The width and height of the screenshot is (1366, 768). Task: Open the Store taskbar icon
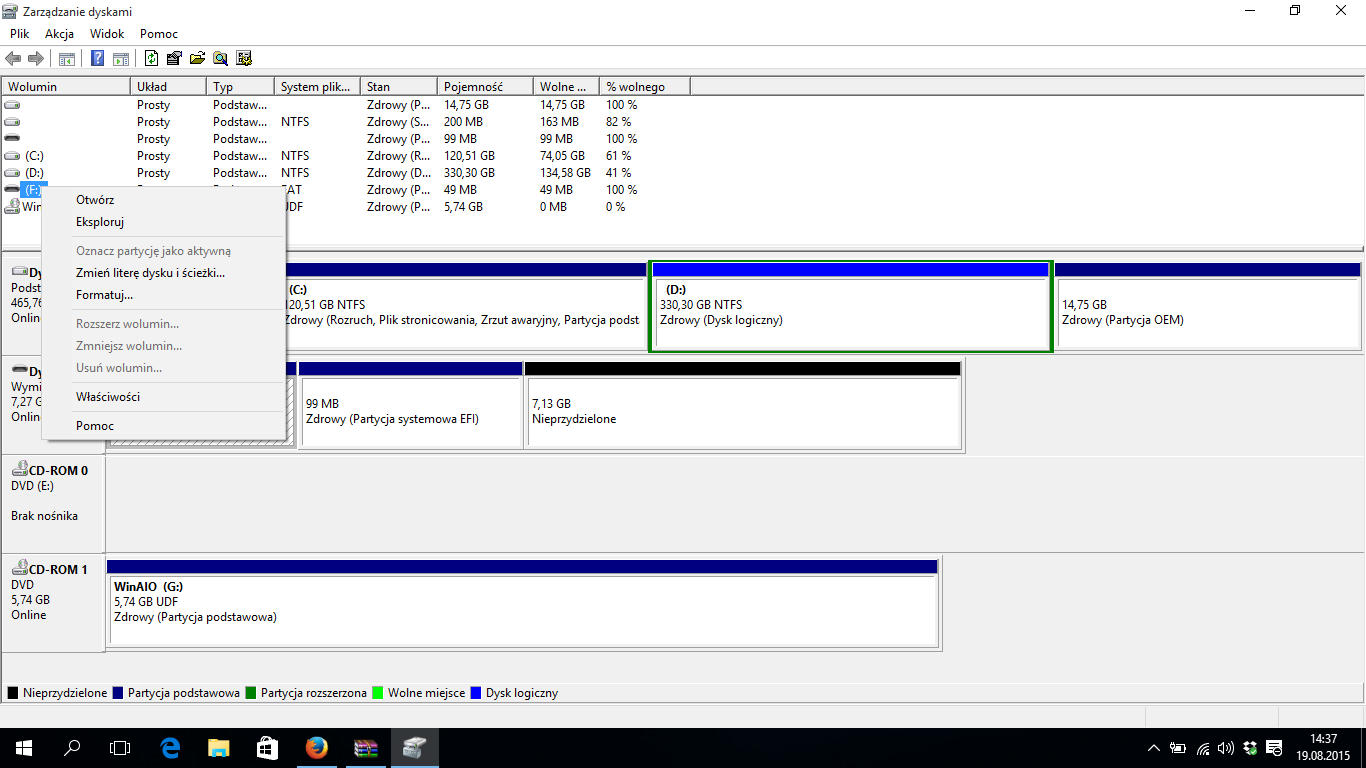click(x=266, y=748)
